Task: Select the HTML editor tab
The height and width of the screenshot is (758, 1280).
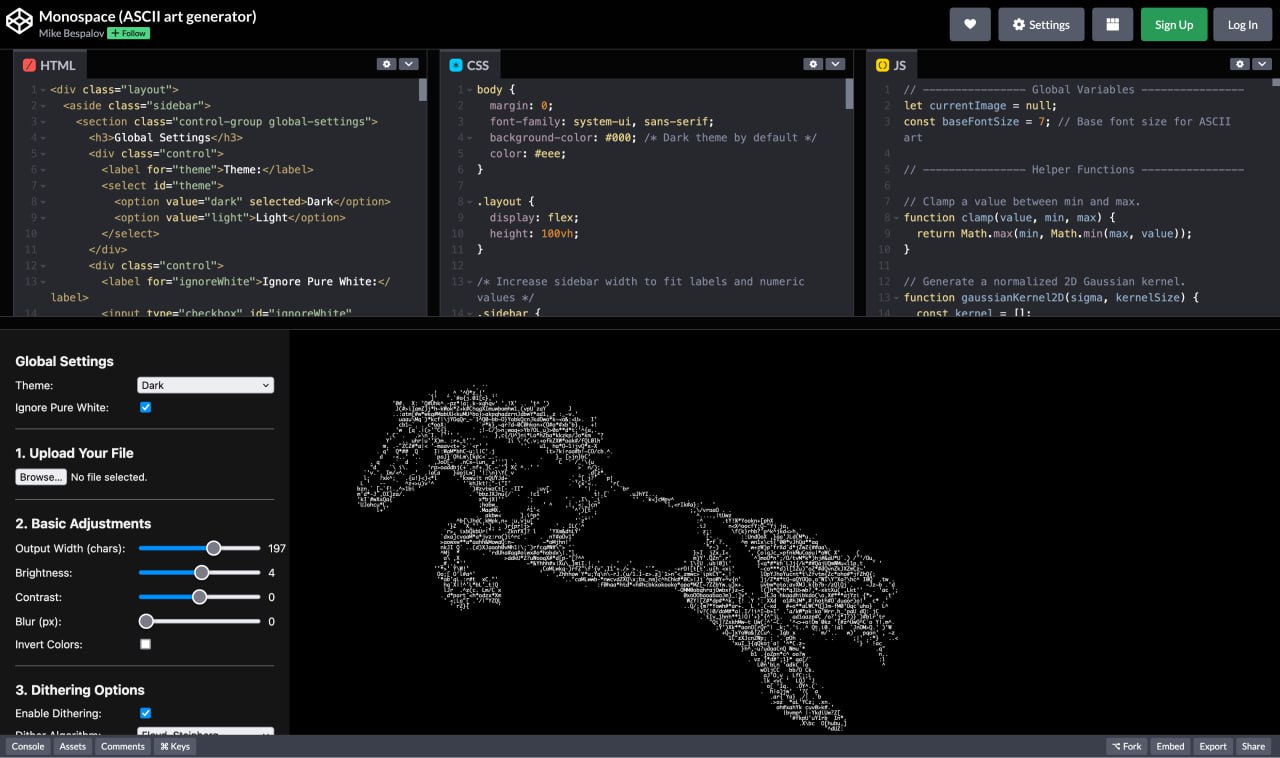Action: pyautogui.click(x=50, y=65)
